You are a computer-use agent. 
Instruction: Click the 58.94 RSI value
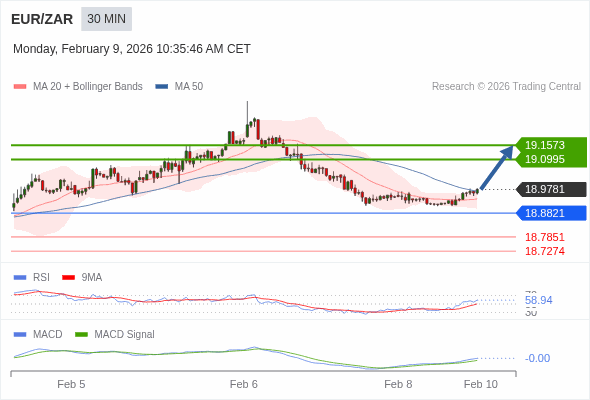(x=538, y=300)
